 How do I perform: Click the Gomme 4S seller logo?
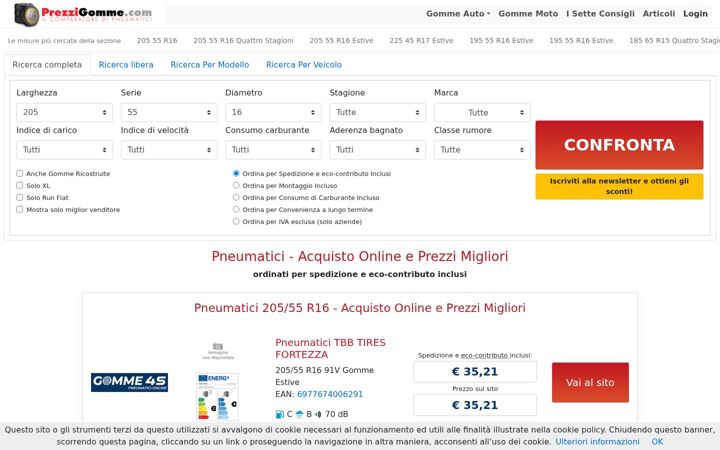click(x=129, y=382)
